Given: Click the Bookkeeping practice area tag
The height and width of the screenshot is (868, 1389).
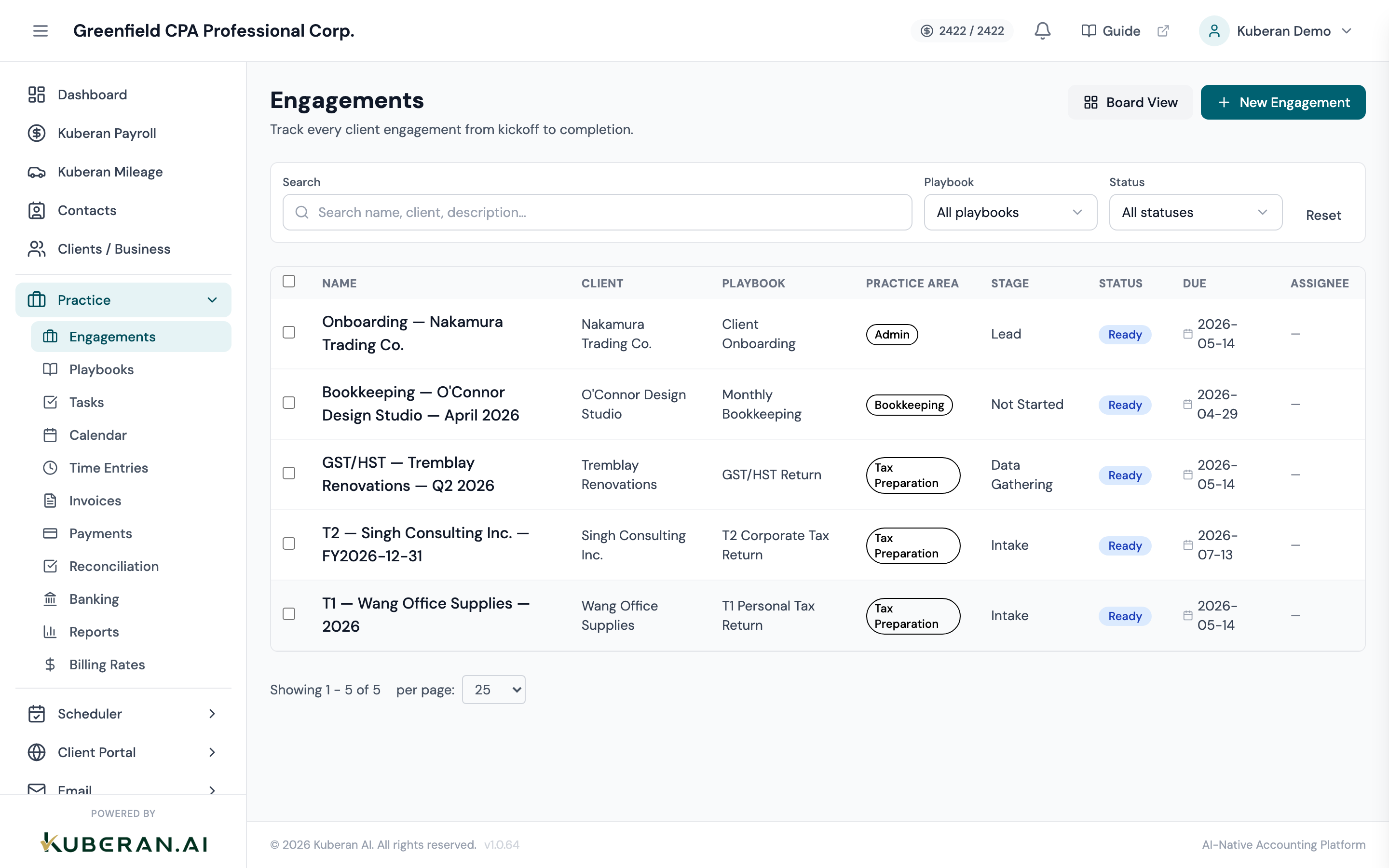Looking at the screenshot, I should coord(909,405).
